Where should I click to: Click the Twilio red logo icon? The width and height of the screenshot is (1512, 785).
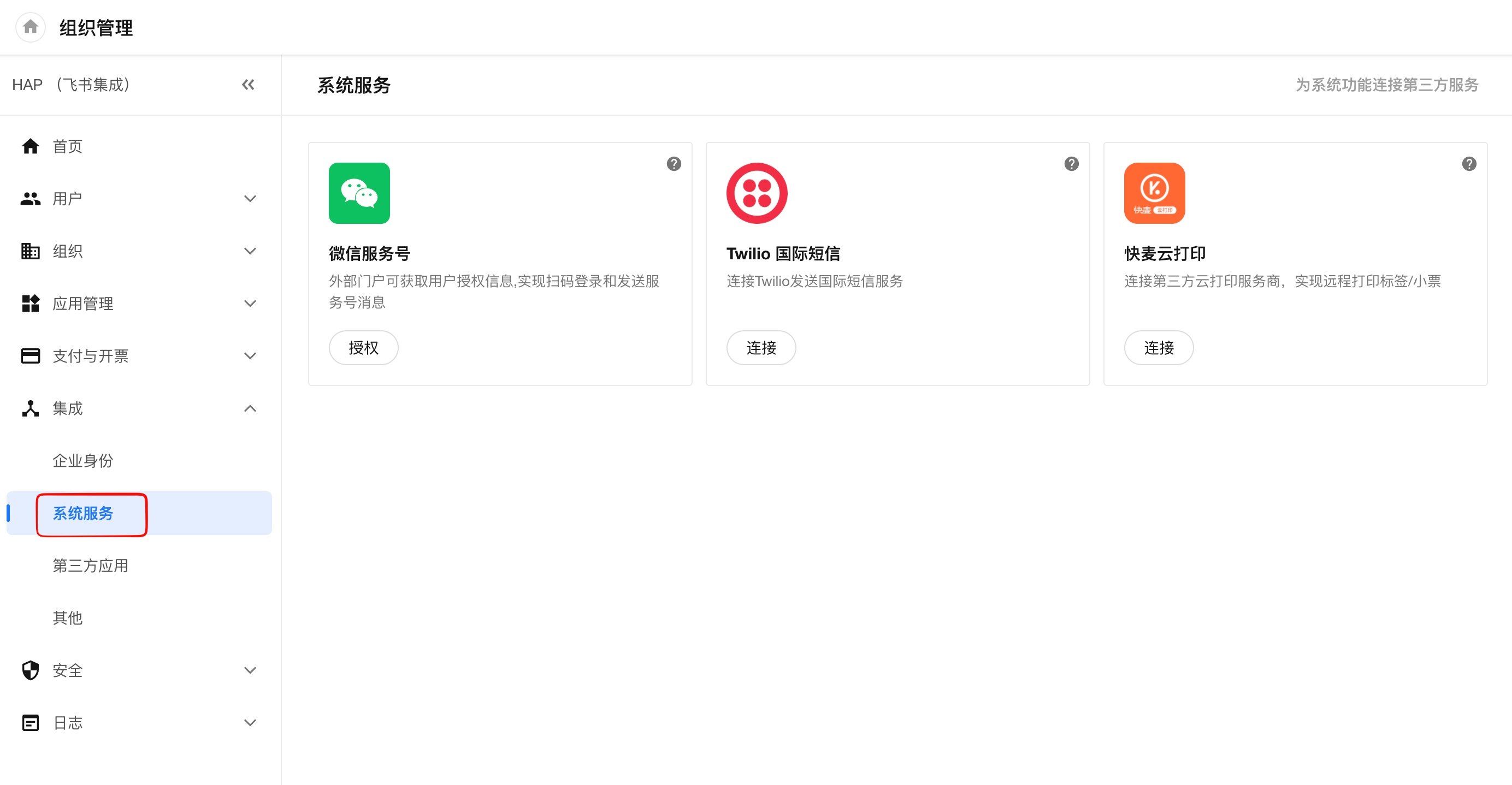[x=757, y=193]
